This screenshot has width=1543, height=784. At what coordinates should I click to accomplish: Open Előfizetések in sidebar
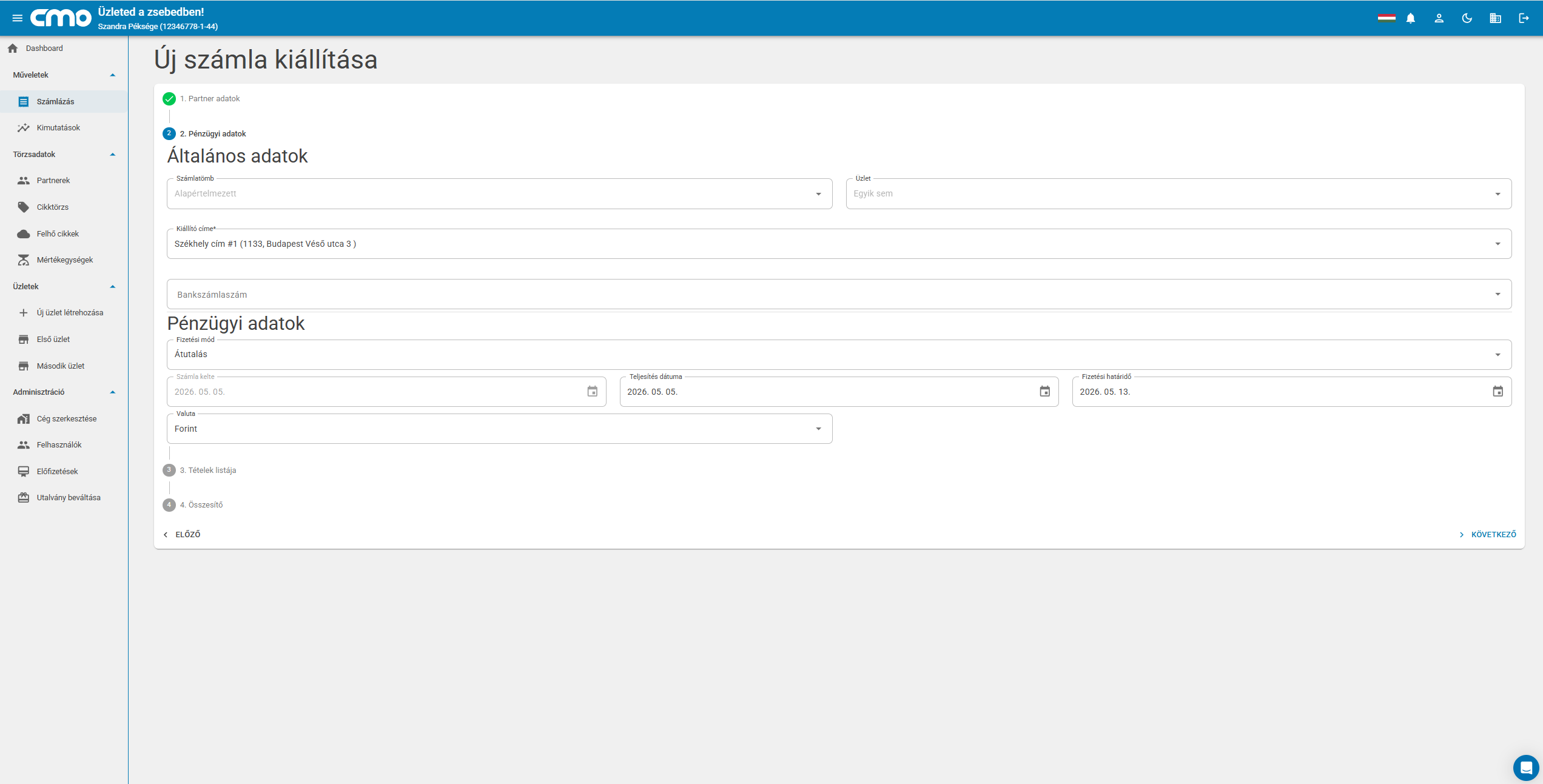pos(64,472)
